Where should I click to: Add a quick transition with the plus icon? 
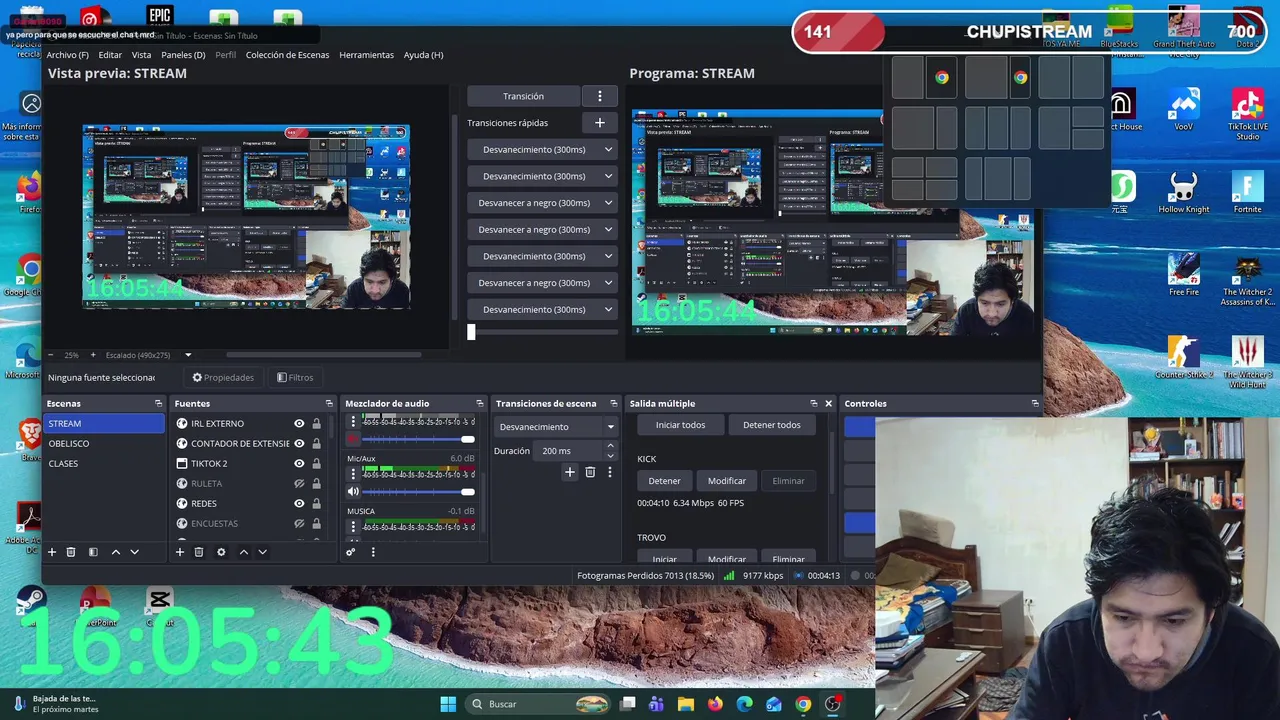pos(600,123)
